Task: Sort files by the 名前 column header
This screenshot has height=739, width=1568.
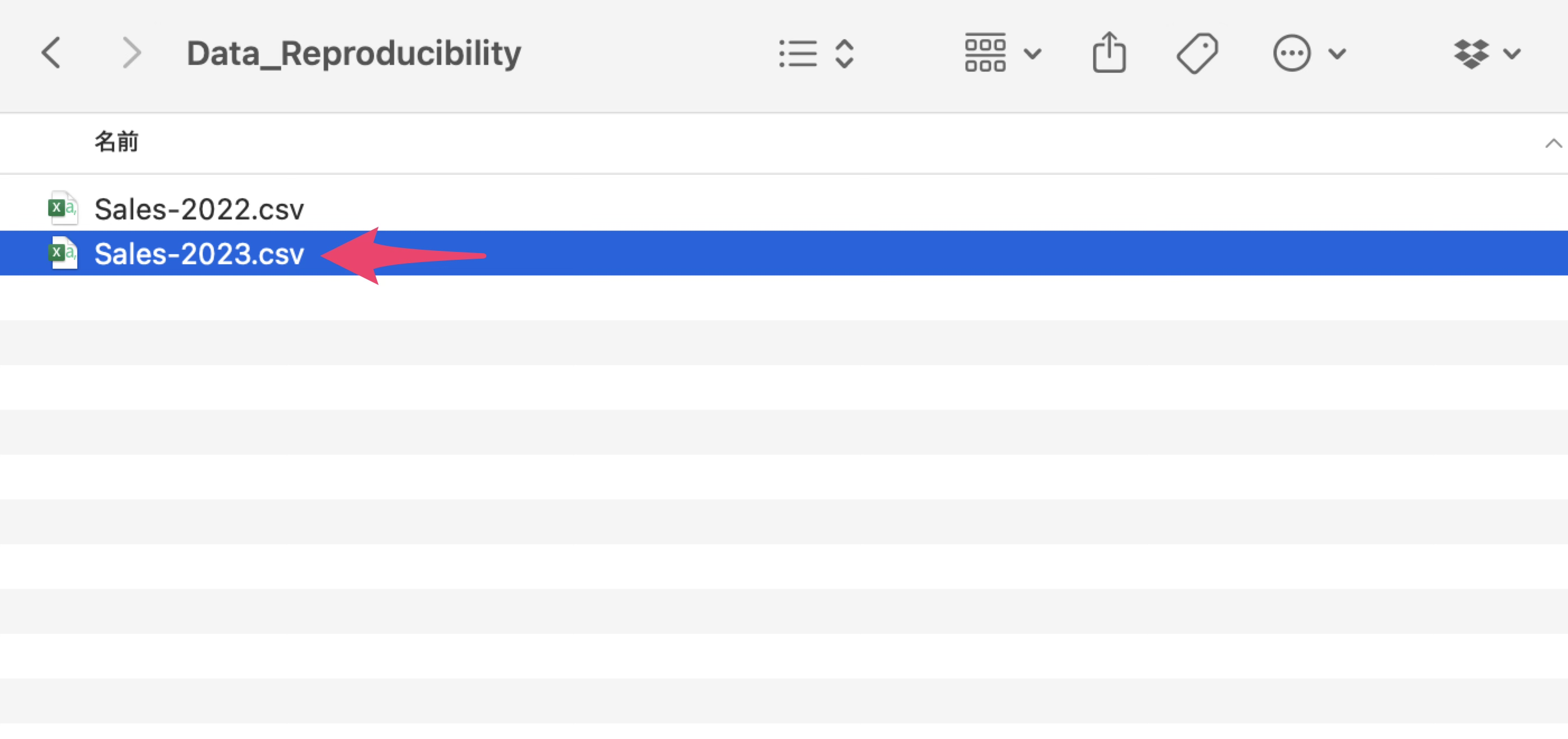Action: (x=116, y=142)
